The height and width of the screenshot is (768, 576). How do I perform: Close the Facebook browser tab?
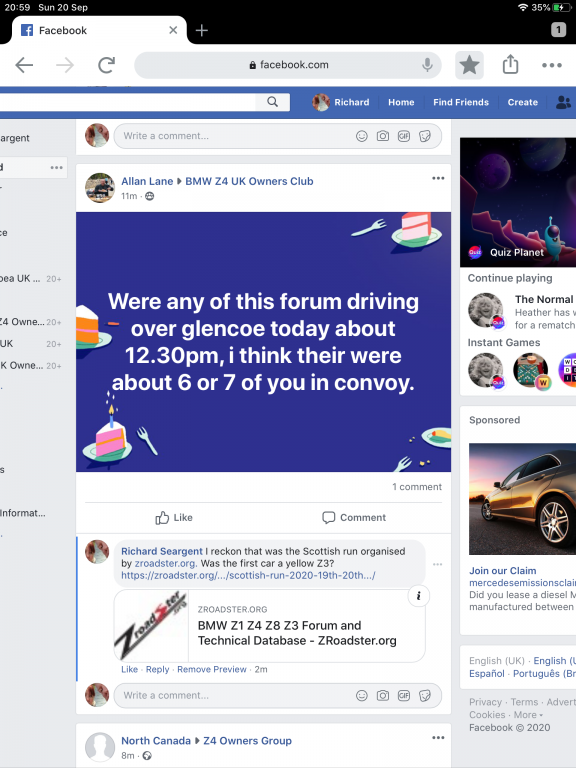pyautogui.click(x=173, y=30)
